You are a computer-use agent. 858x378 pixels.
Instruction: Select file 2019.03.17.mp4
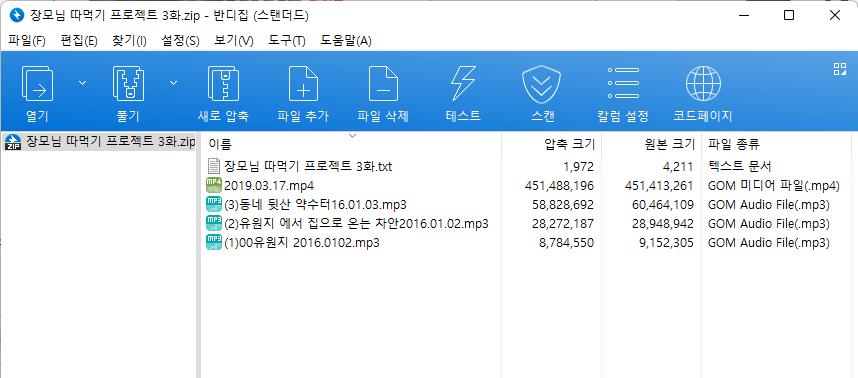pyautogui.click(x=269, y=185)
